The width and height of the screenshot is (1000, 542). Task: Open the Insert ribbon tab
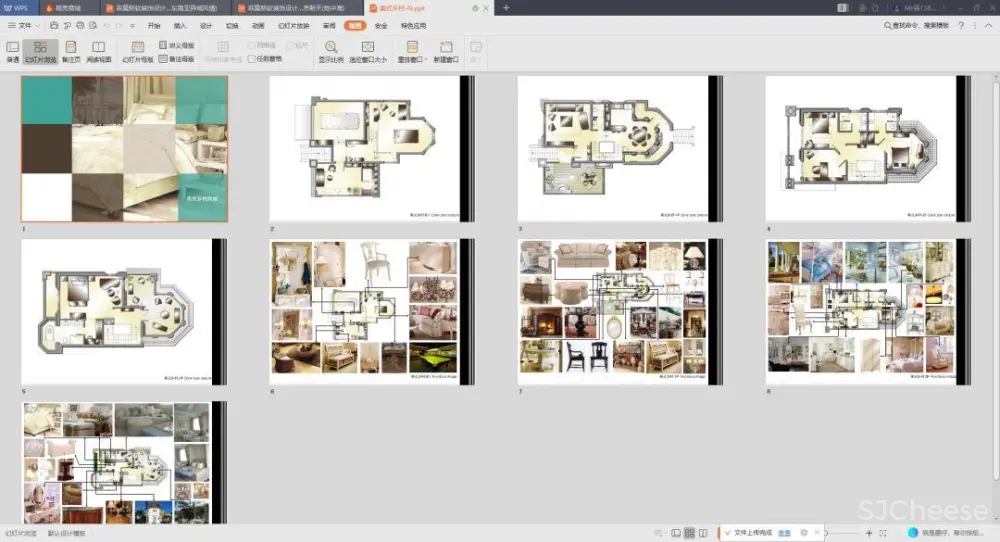180,25
